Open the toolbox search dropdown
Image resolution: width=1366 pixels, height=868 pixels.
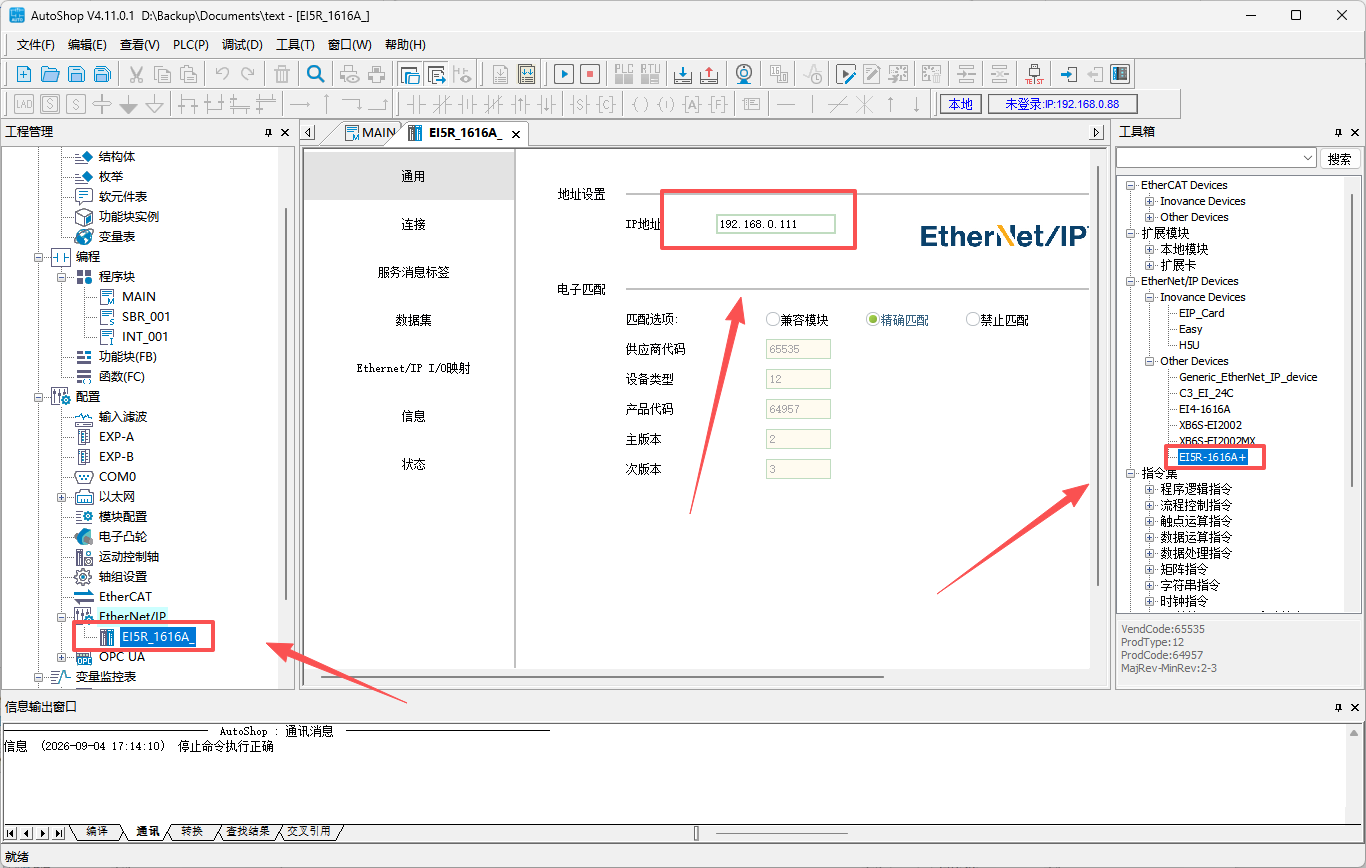pyautogui.click(x=1308, y=158)
